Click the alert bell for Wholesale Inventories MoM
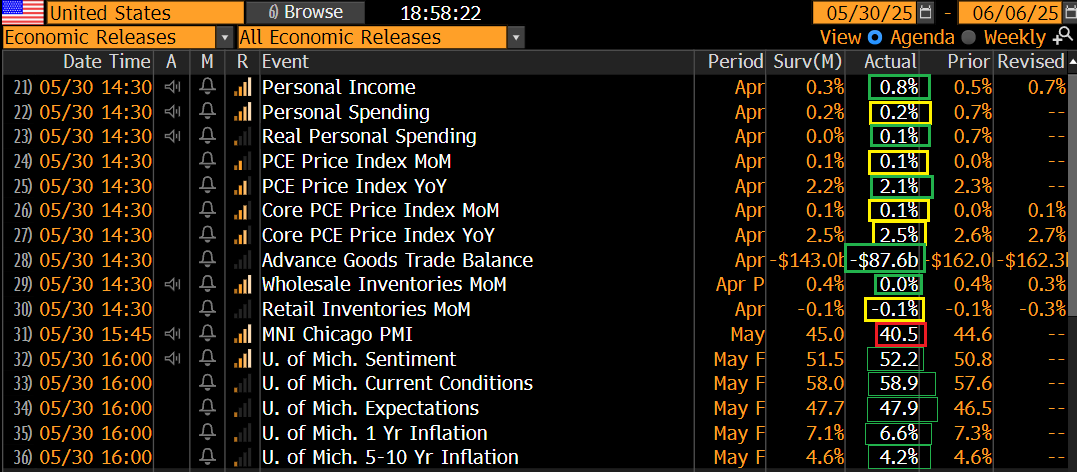Image resolution: width=1077 pixels, height=472 pixels. (207, 284)
